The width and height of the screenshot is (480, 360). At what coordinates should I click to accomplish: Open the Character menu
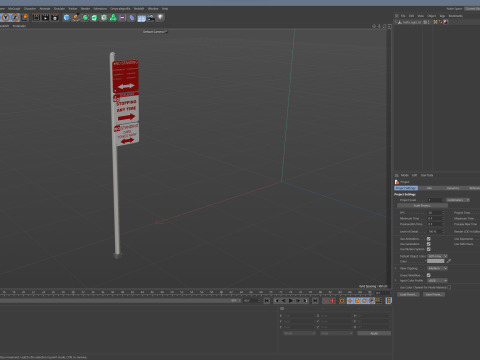pos(30,9)
